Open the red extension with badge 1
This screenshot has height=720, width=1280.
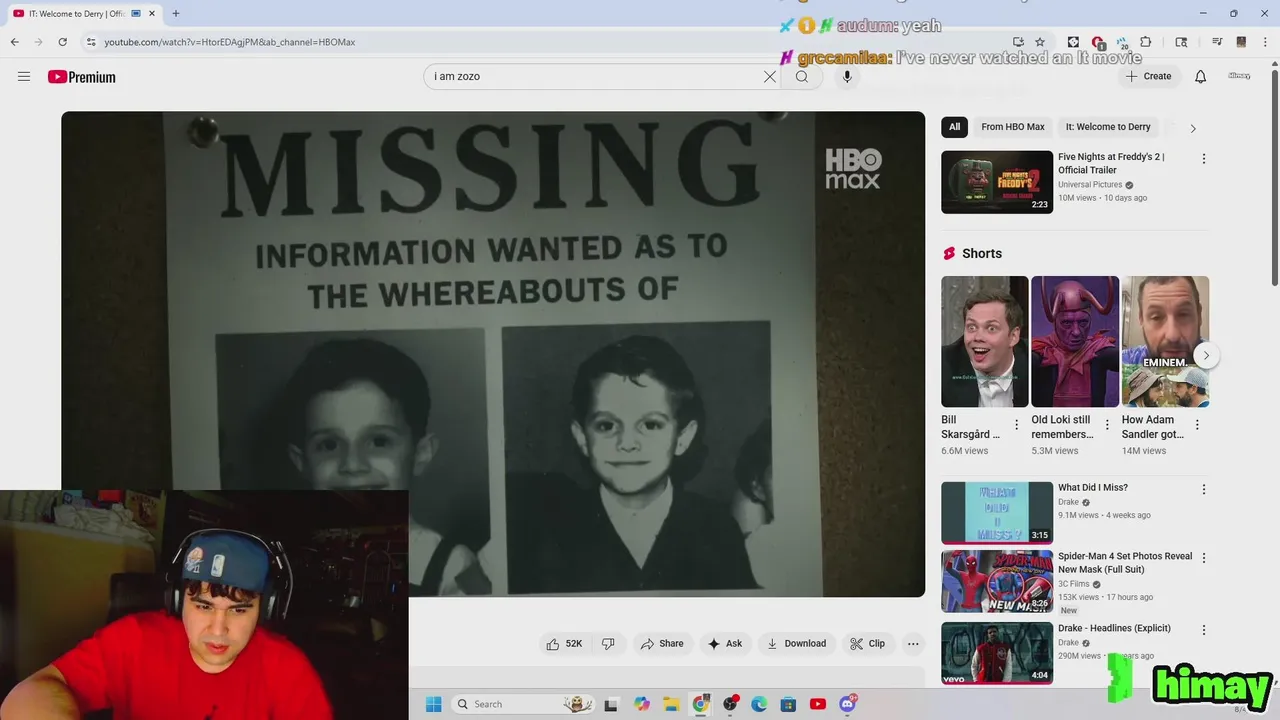pos(1098,42)
